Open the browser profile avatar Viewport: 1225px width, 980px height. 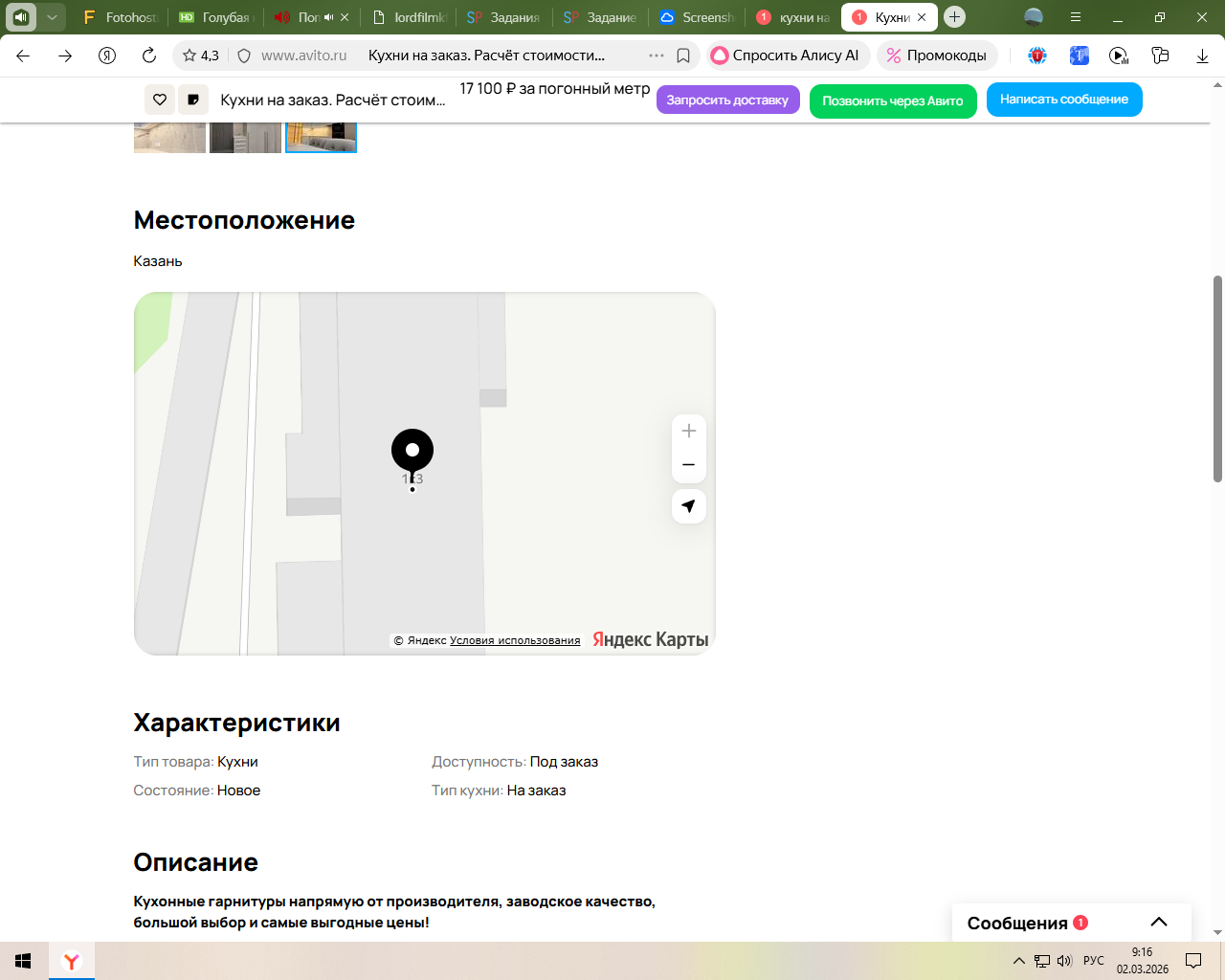[1034, 17]
